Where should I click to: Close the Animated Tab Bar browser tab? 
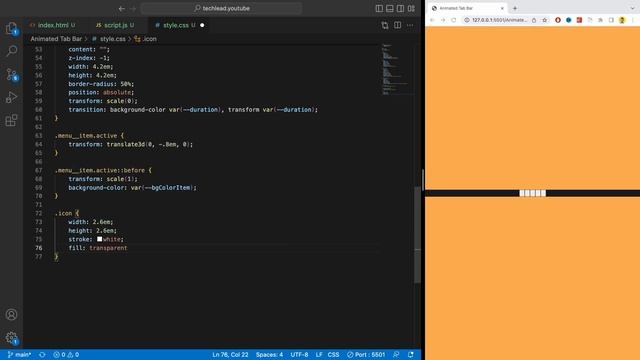502,8
